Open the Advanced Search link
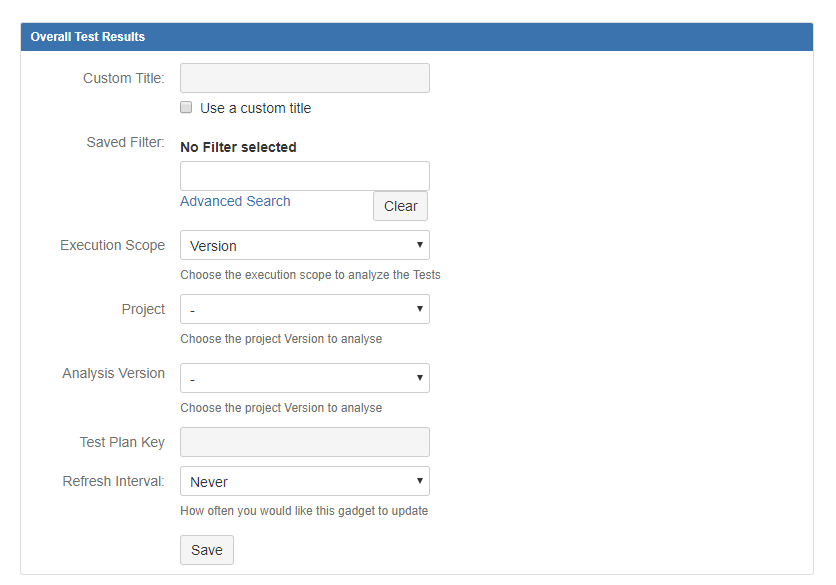The height and width of the screenshot is (585, 836). point(235,201)
